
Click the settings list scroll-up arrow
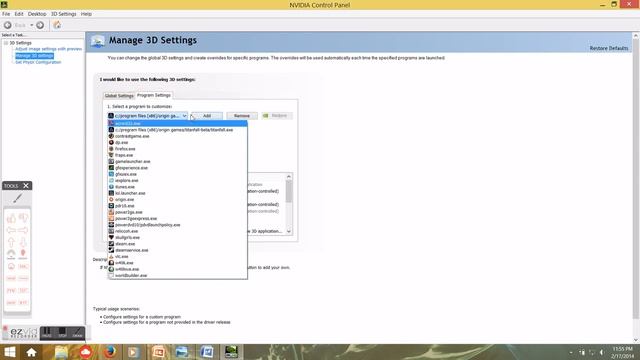pyautogui.click(x=289, y=177)
